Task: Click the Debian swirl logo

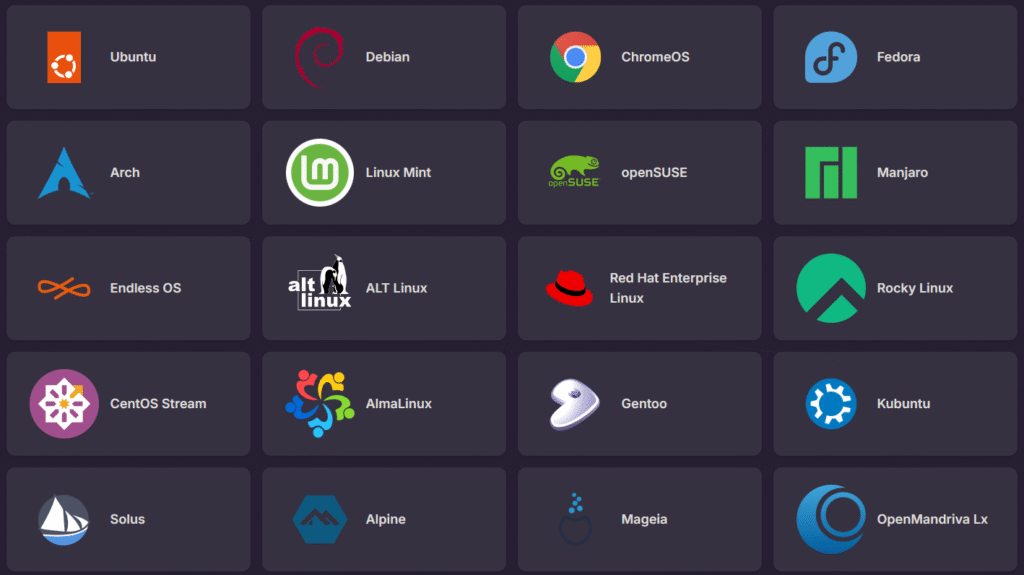Action: (319, 58)
